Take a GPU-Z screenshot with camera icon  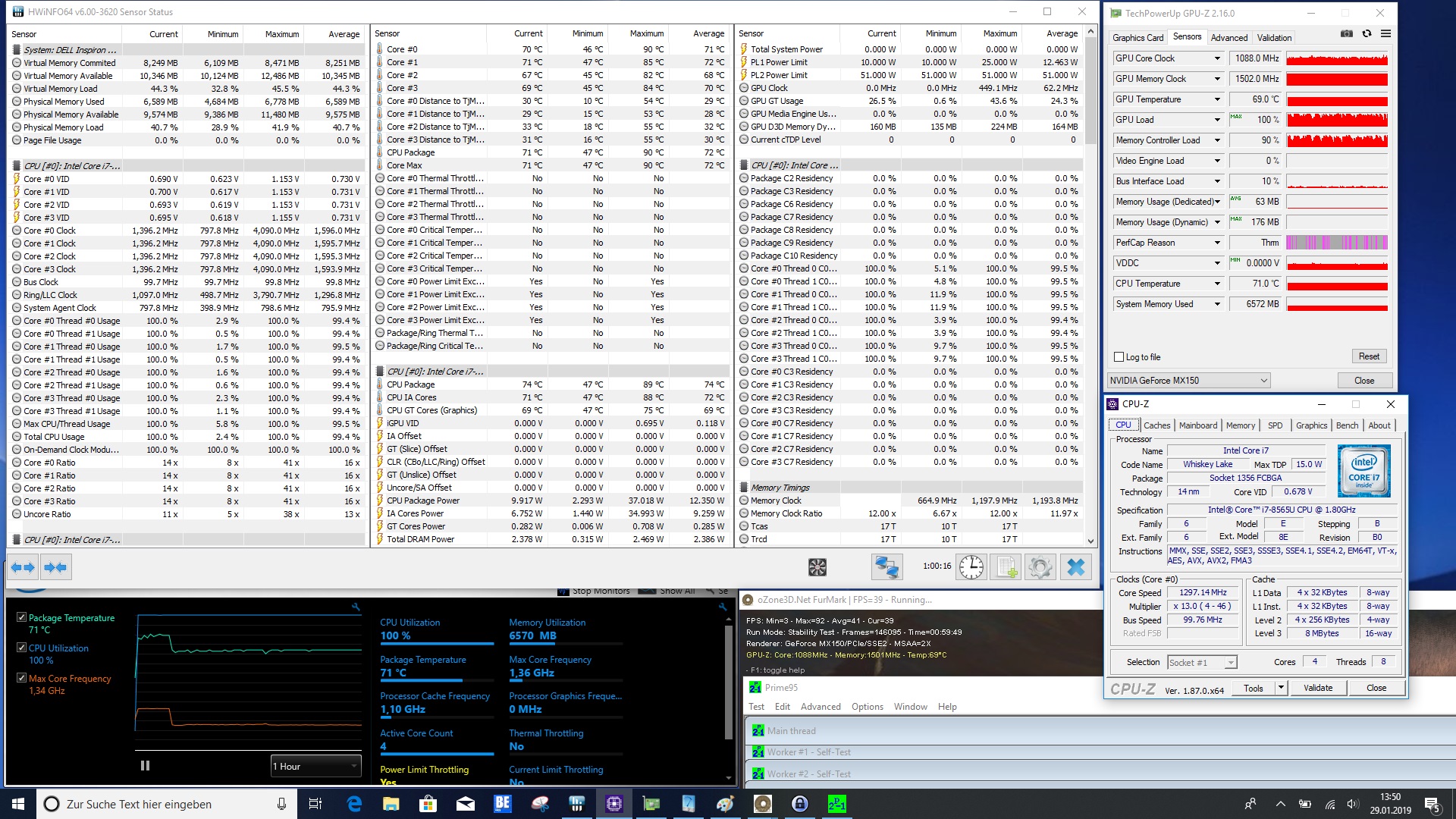(x=1347, y=34)
